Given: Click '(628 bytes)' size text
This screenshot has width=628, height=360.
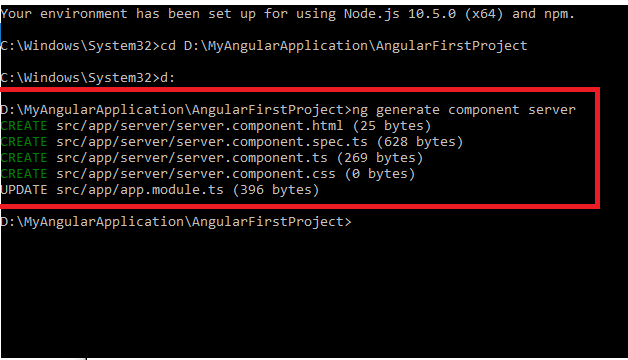Looking at the screenshot, I should click(420, 142).
